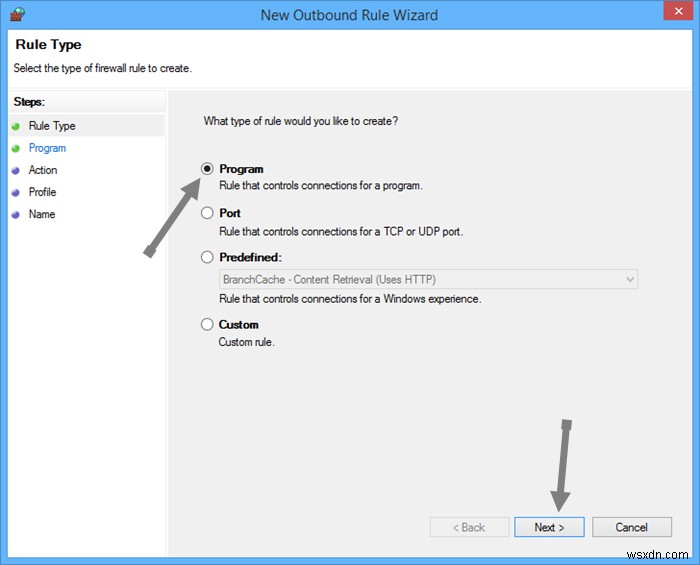Image resolution: width=700 pixels, height=565 pixels.
Task: Close the New Outbound Rule Wizard window
Action: 678,11
